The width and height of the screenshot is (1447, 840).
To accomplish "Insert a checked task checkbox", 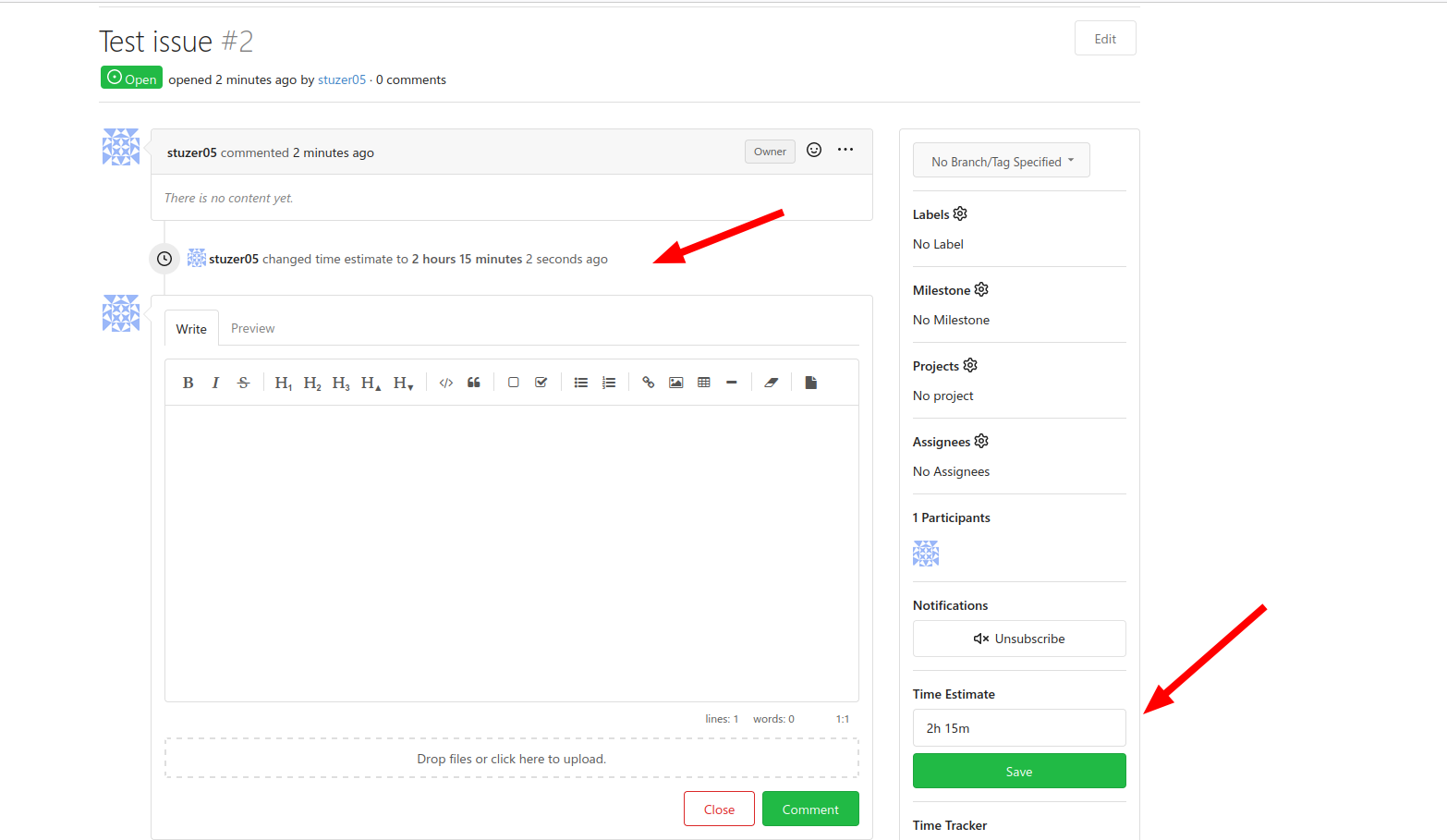I will pos(541,383).
